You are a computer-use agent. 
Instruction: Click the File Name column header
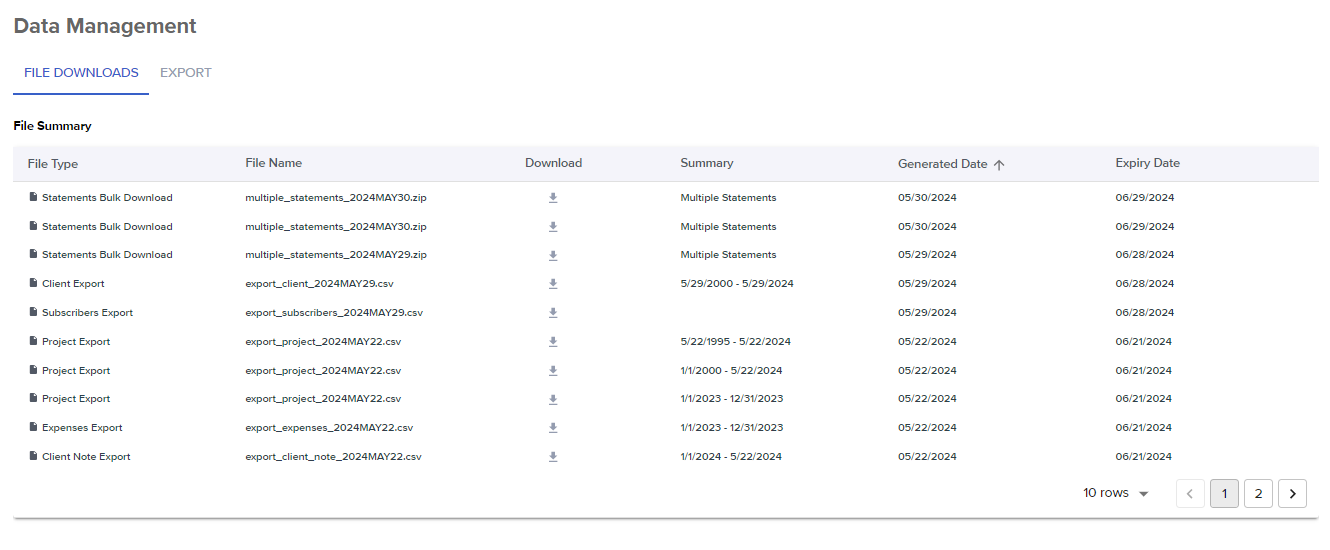point(273,163)
